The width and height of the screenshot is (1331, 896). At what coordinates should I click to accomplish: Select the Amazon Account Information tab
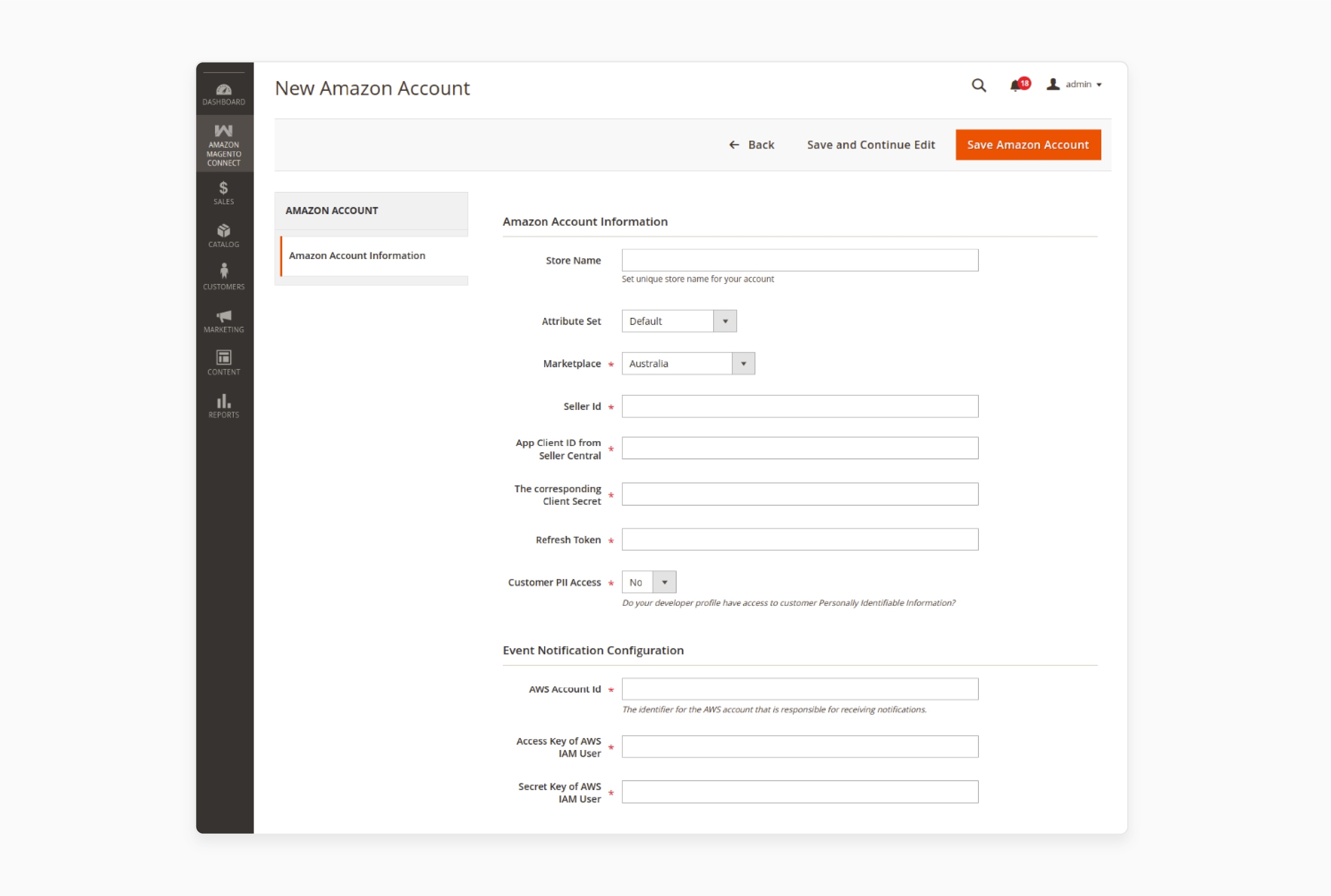click(374, 255)
